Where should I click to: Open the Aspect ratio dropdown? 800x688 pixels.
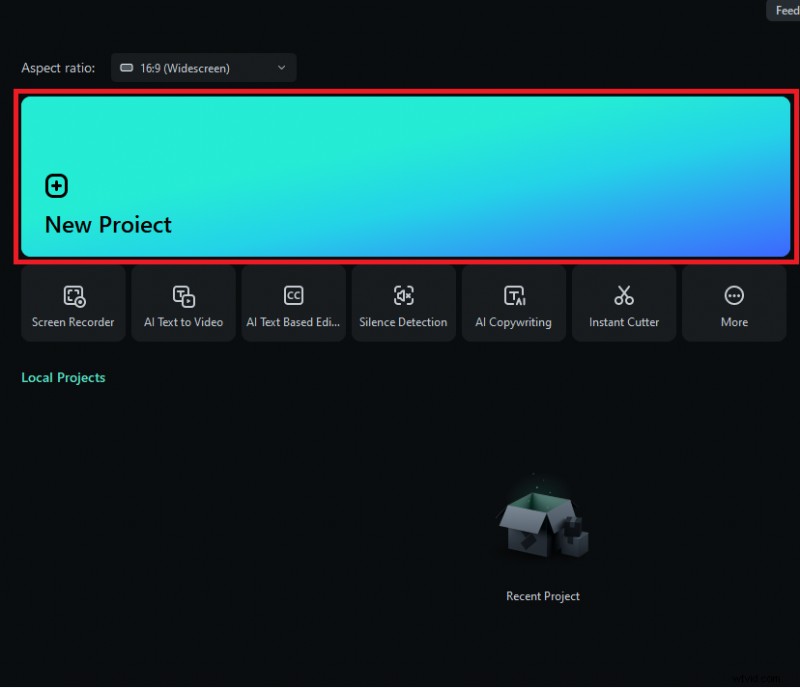click(x=203, y=68)
